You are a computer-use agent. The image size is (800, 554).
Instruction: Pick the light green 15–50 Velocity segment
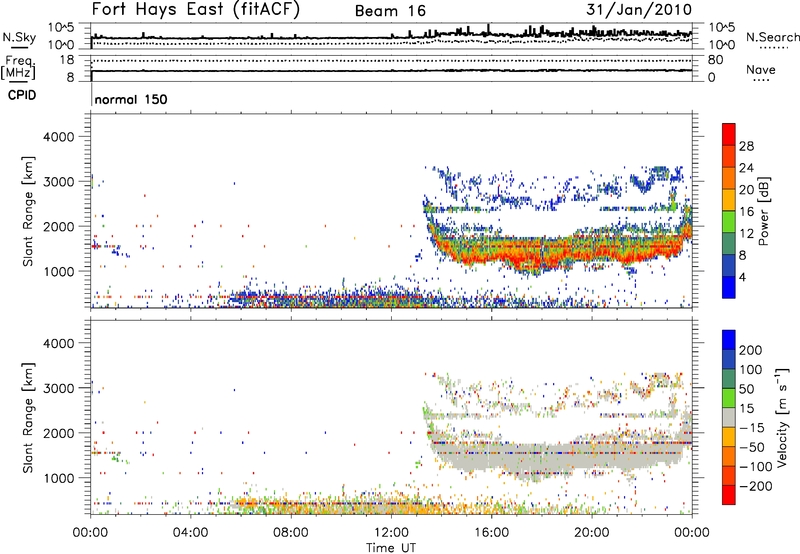pos(729,398)
